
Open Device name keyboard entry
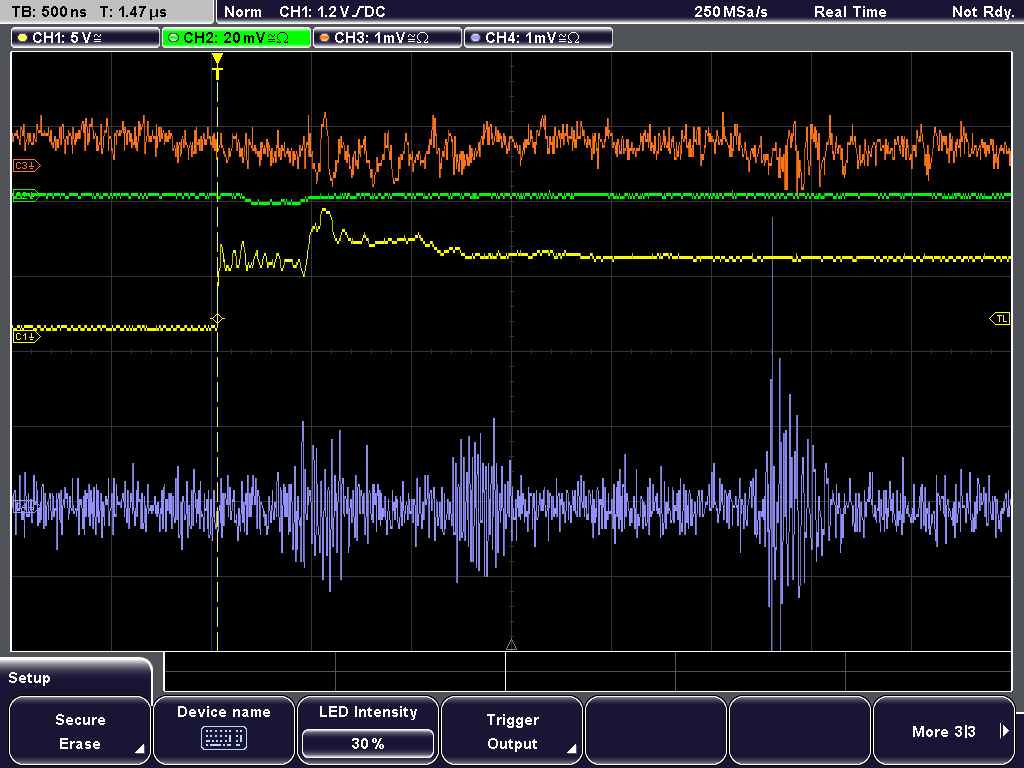[224, 731]
